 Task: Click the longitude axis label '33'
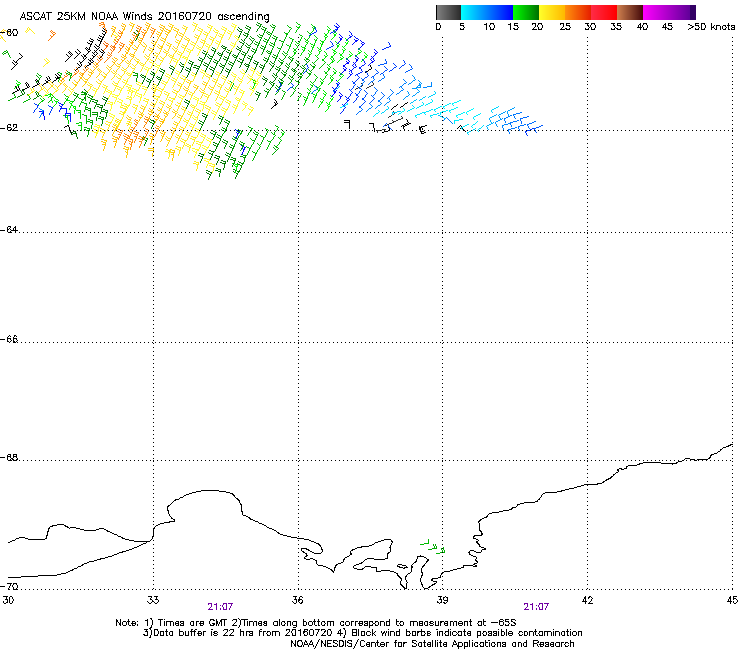coord(153,600)
